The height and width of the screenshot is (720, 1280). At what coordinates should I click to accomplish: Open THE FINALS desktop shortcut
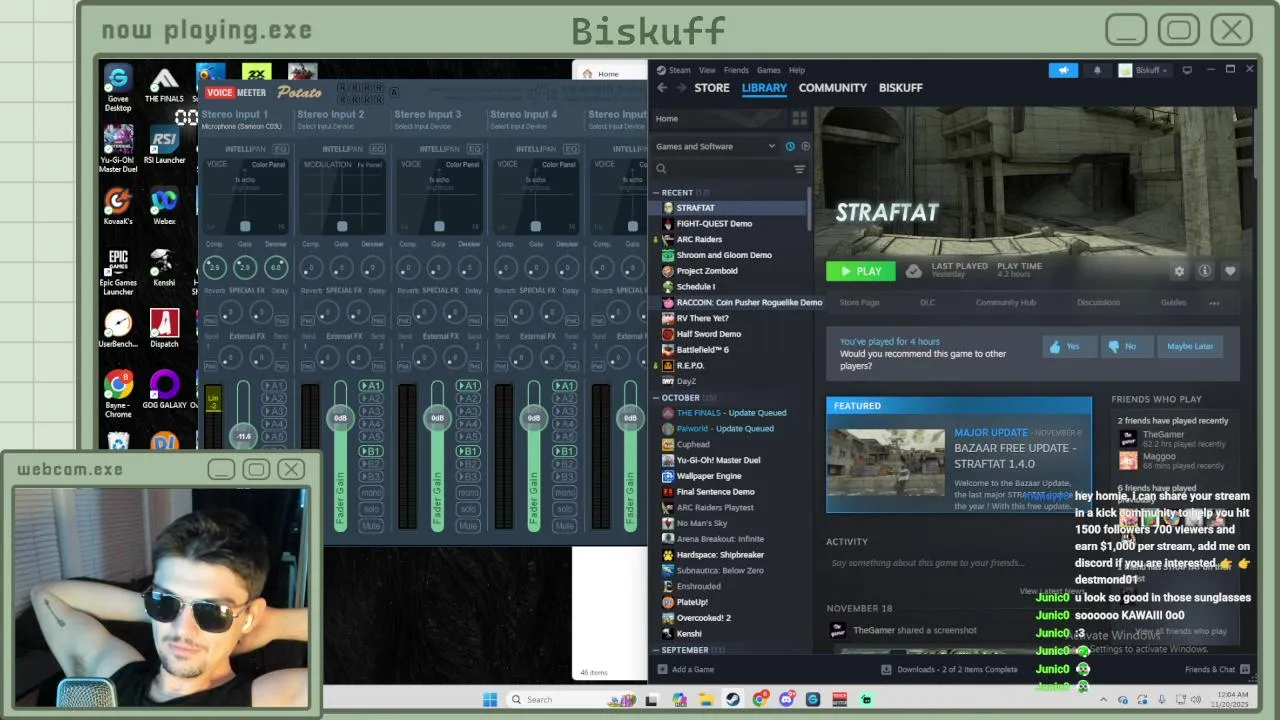[164, 87]
